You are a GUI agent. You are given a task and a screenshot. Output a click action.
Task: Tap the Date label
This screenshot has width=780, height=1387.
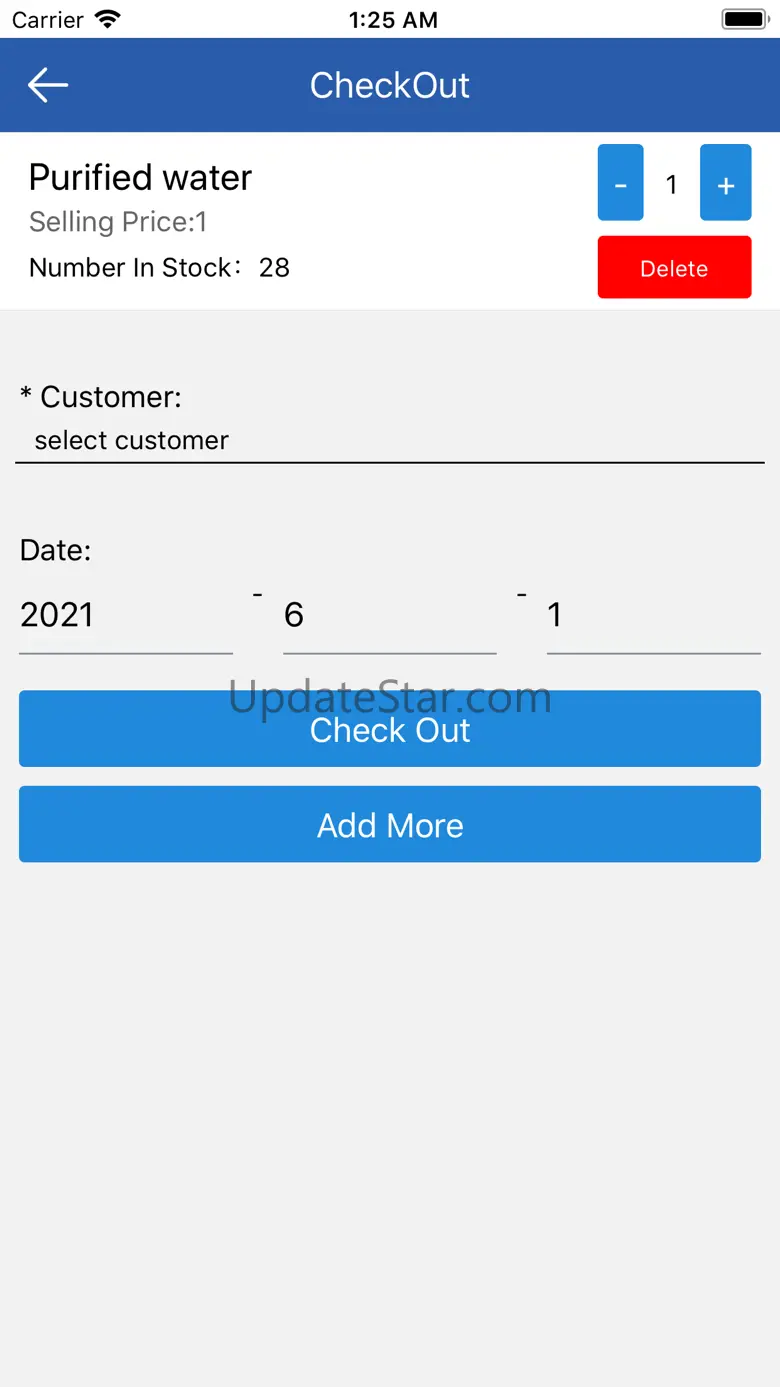click(56, 550)
